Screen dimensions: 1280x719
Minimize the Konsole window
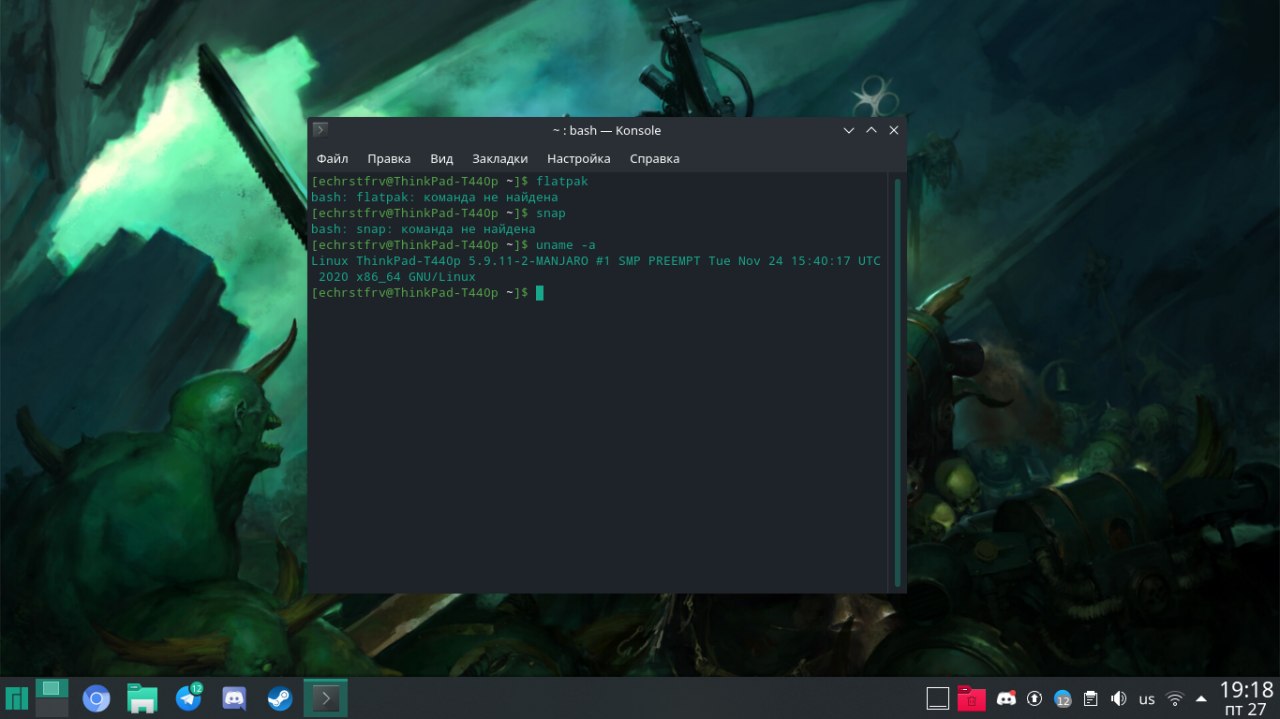tap(849, 130)
